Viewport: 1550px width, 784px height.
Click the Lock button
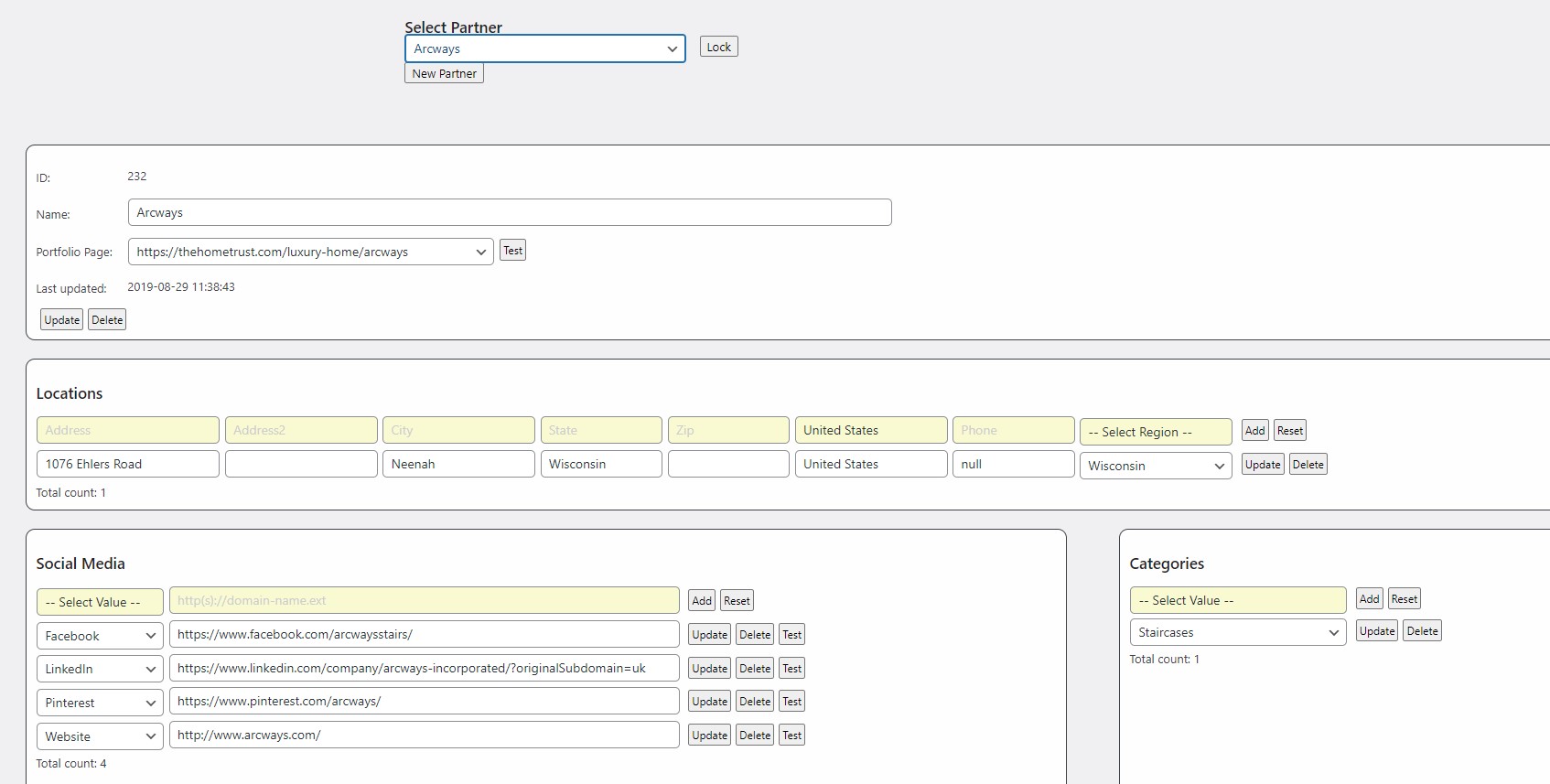click(718, 47)
